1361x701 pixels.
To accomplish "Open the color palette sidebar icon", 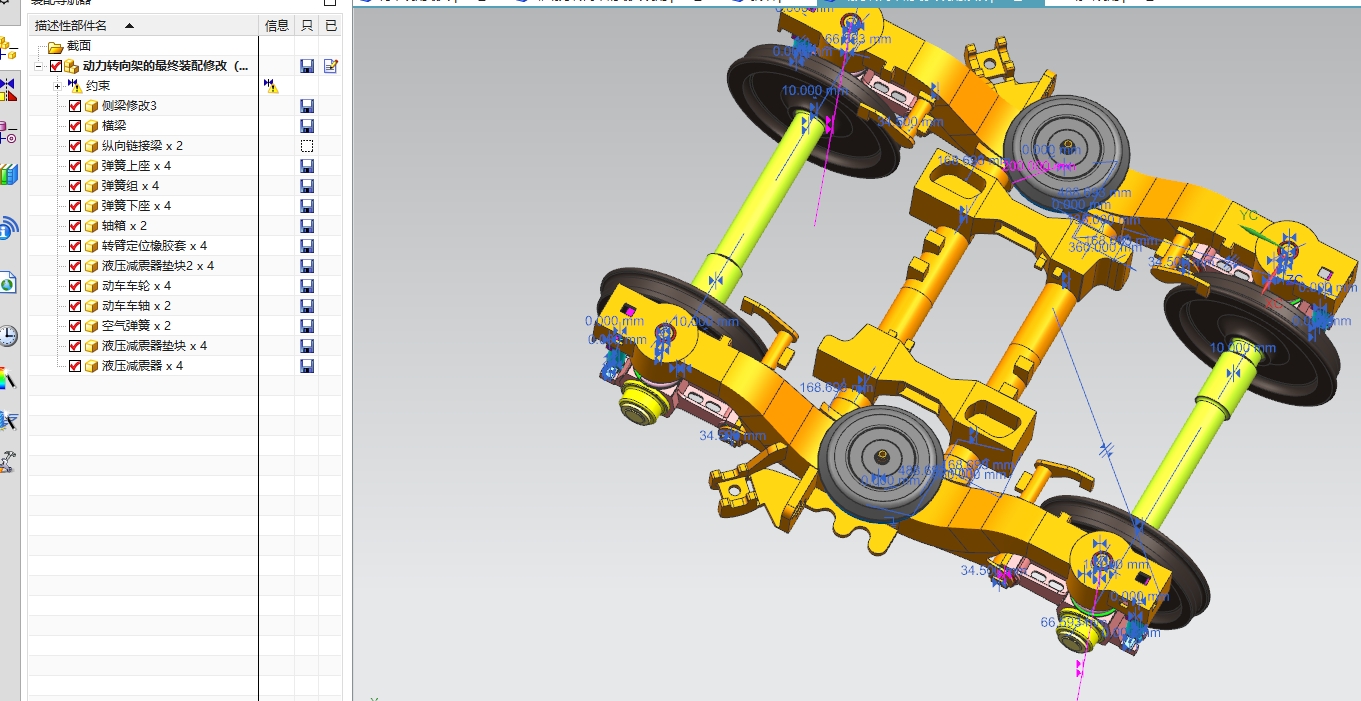I will click(8, 377).
